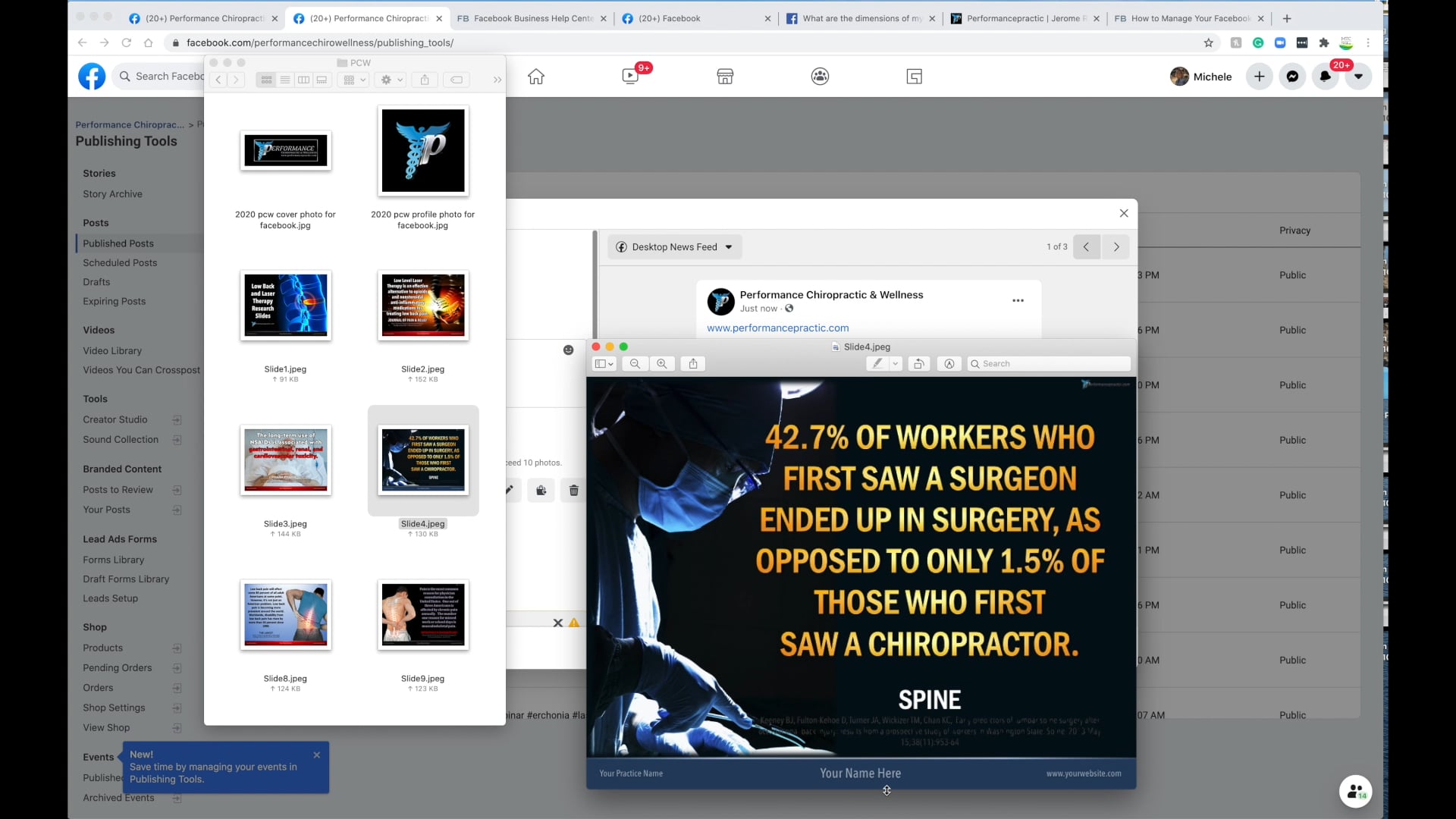Open the Account dropdown next to Michele

pos(1359,77)
